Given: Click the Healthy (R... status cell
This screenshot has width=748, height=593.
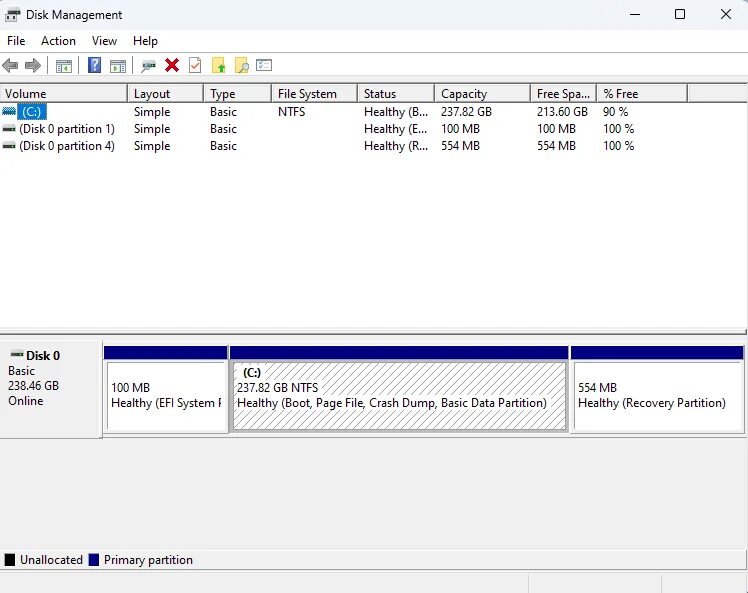Looking at the screenshot, I should tap(396, 146).
